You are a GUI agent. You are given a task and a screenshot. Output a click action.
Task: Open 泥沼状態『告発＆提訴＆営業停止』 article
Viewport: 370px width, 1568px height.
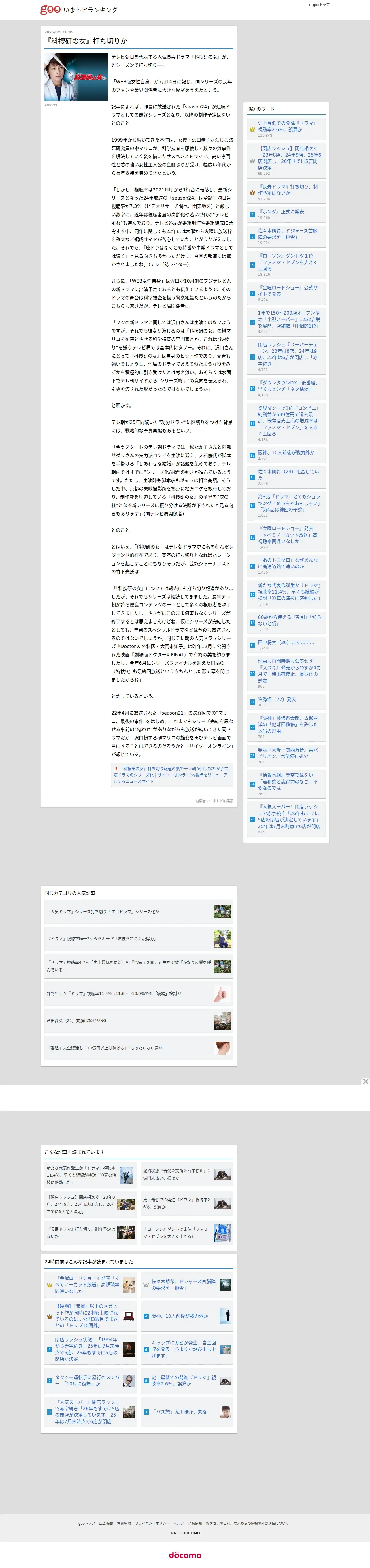click(176, 1174)
